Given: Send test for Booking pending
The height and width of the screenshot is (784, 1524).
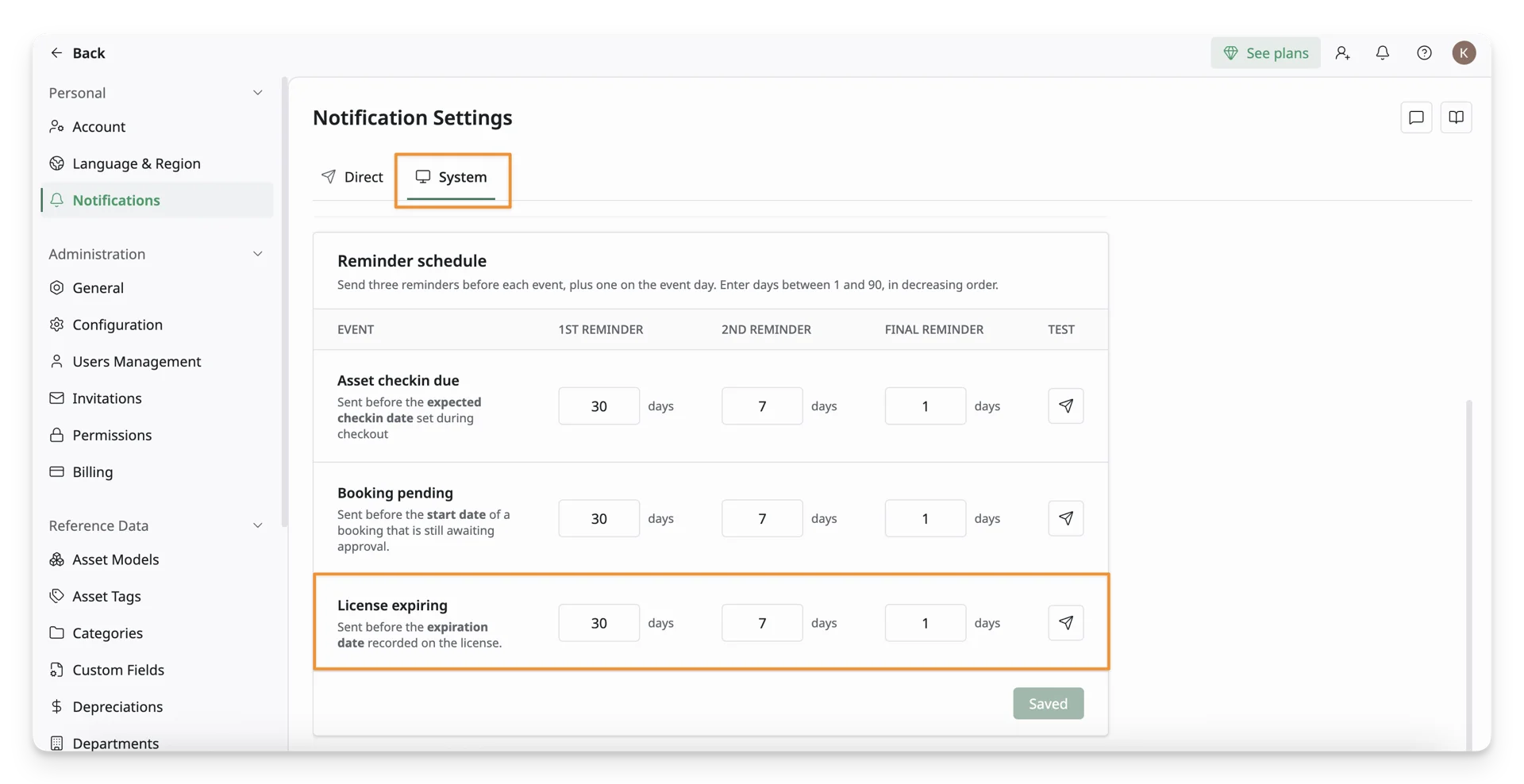Looking at the screenshot, I should (1065, 518).
